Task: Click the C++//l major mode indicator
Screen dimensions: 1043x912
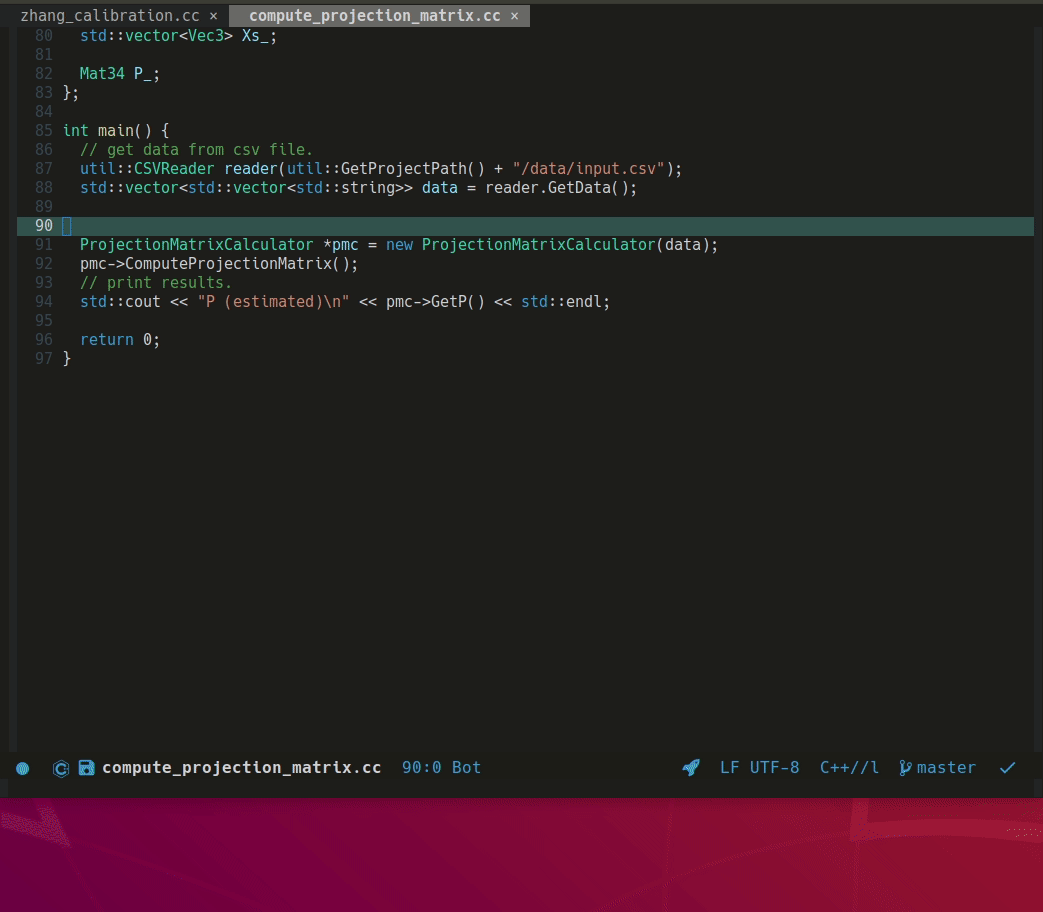Action: (x=849, y=768)
